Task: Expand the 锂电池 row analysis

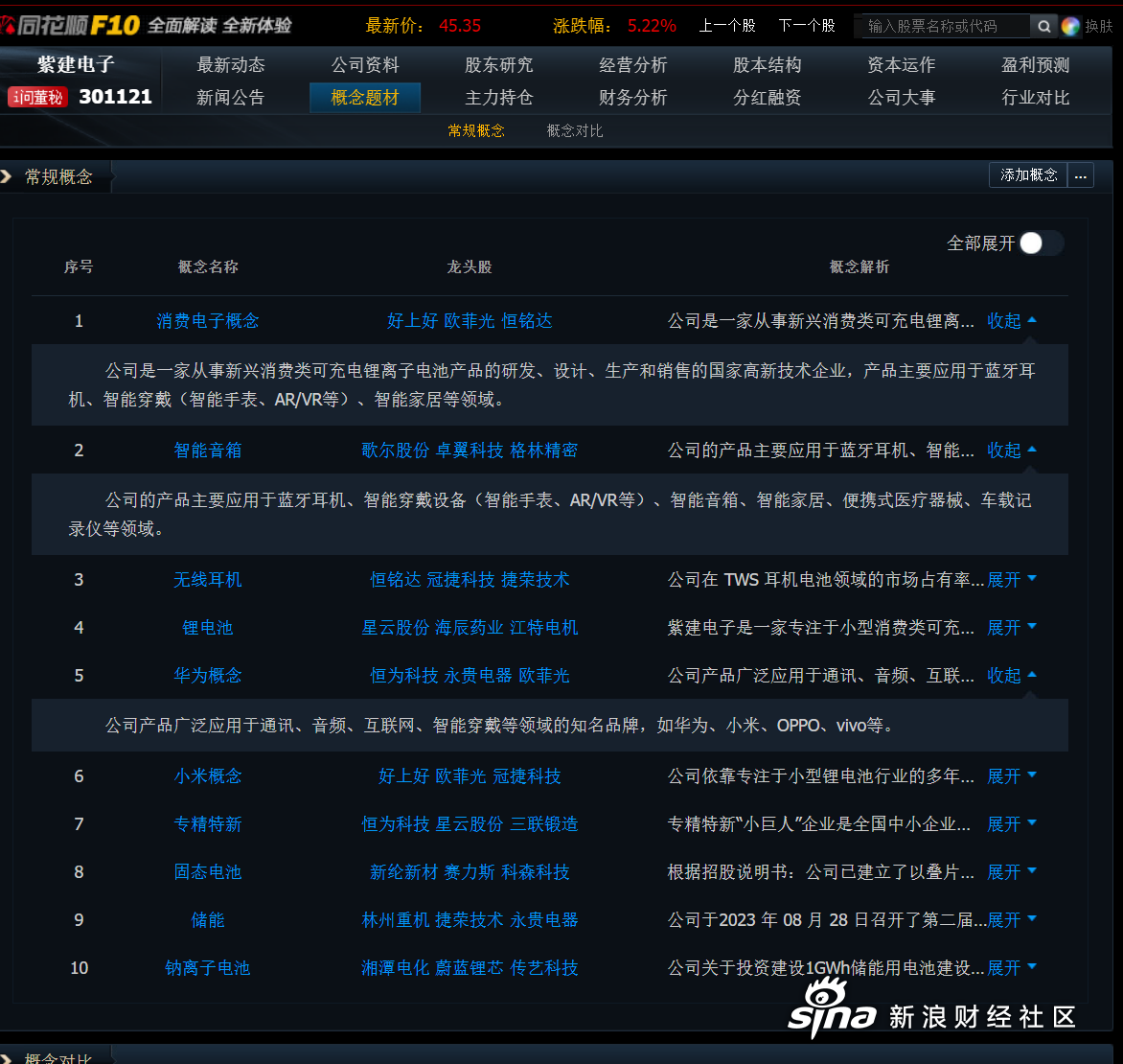Action: click(1011, 627)
